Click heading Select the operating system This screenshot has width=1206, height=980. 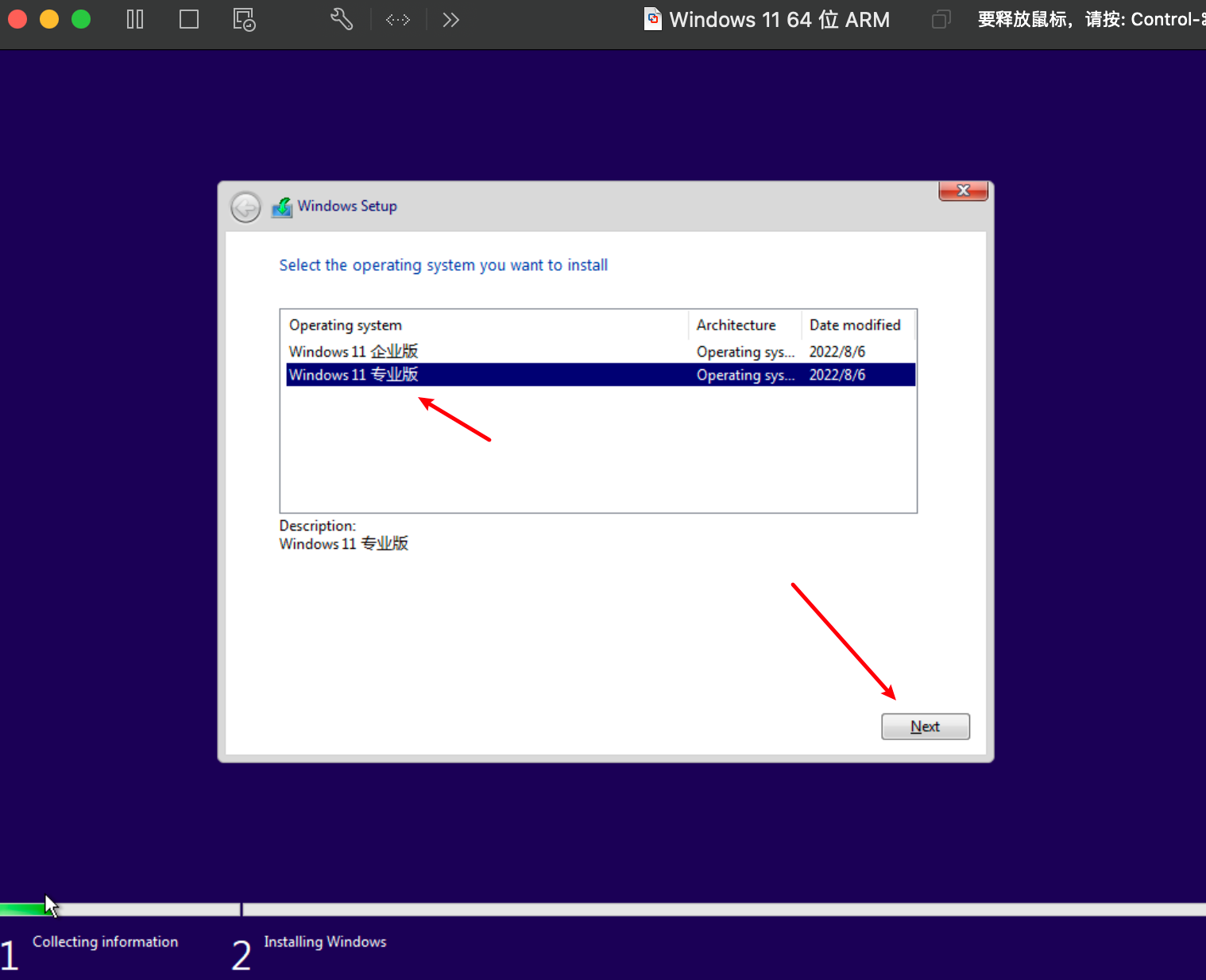coord(443,265)
